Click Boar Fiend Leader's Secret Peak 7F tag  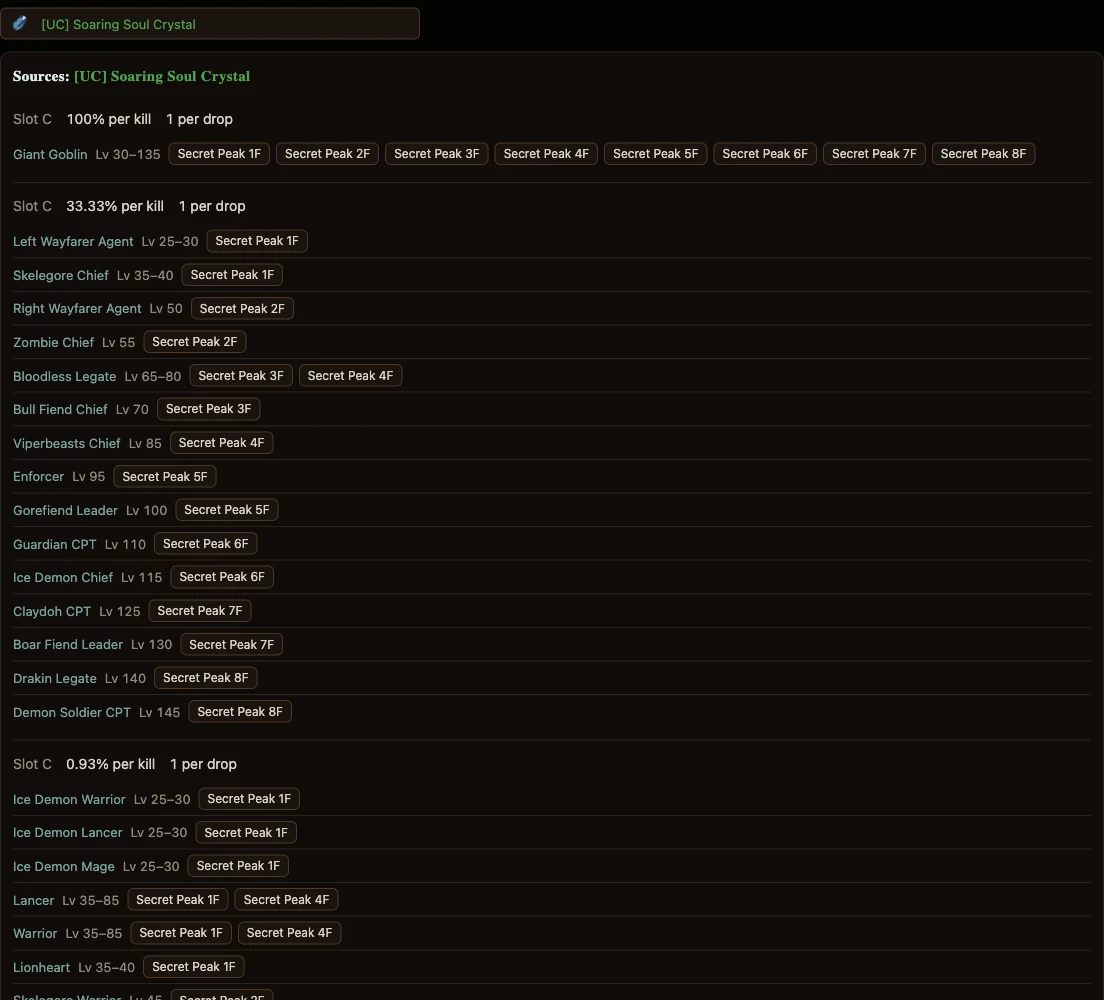(232, 644)
